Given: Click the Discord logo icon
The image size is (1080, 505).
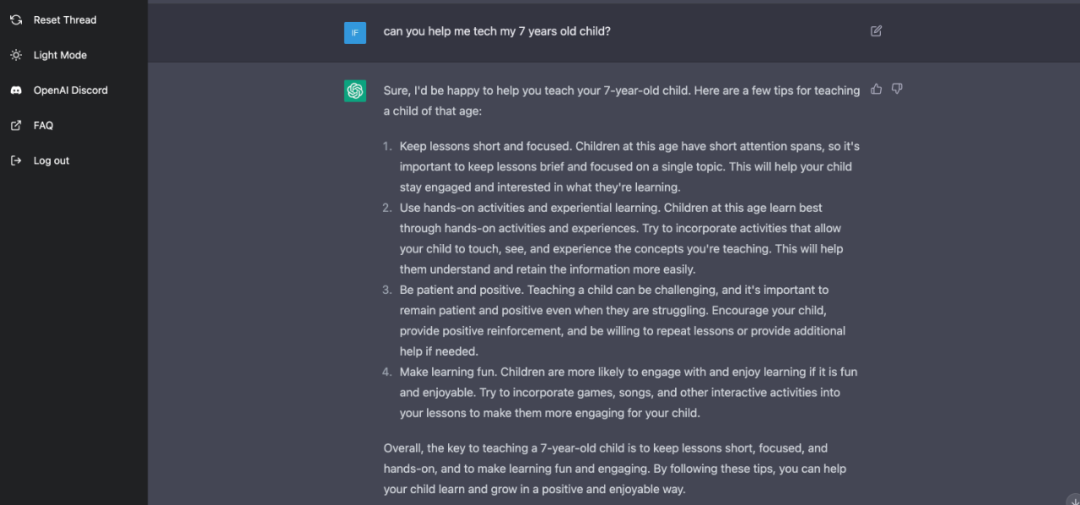Looking at the screenshot, I should [x=16, y=90].
